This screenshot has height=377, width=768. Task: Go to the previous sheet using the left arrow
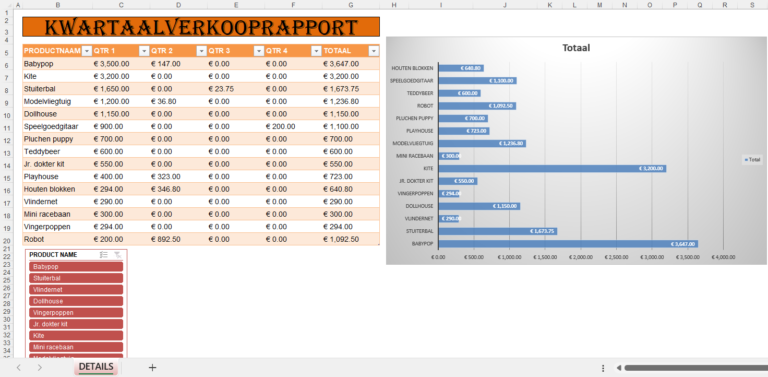19,367
